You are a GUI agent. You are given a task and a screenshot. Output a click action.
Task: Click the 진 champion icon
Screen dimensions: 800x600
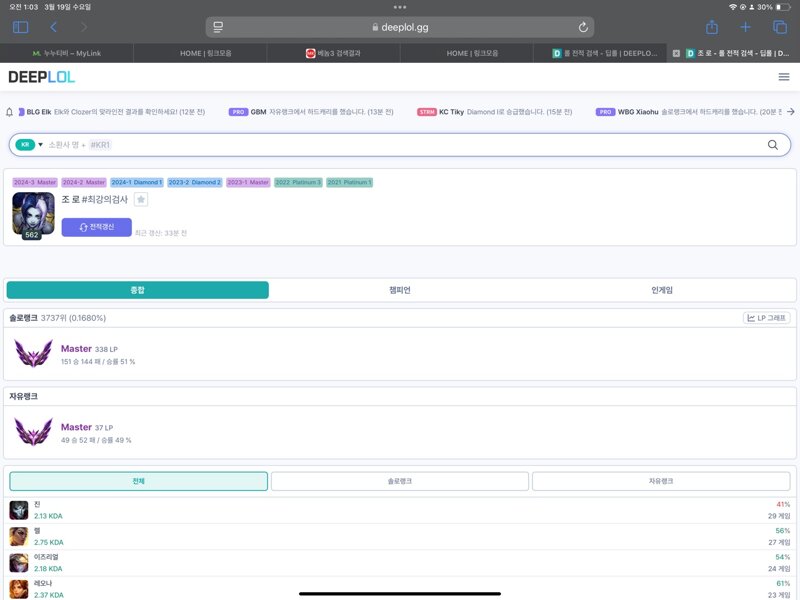19,510
